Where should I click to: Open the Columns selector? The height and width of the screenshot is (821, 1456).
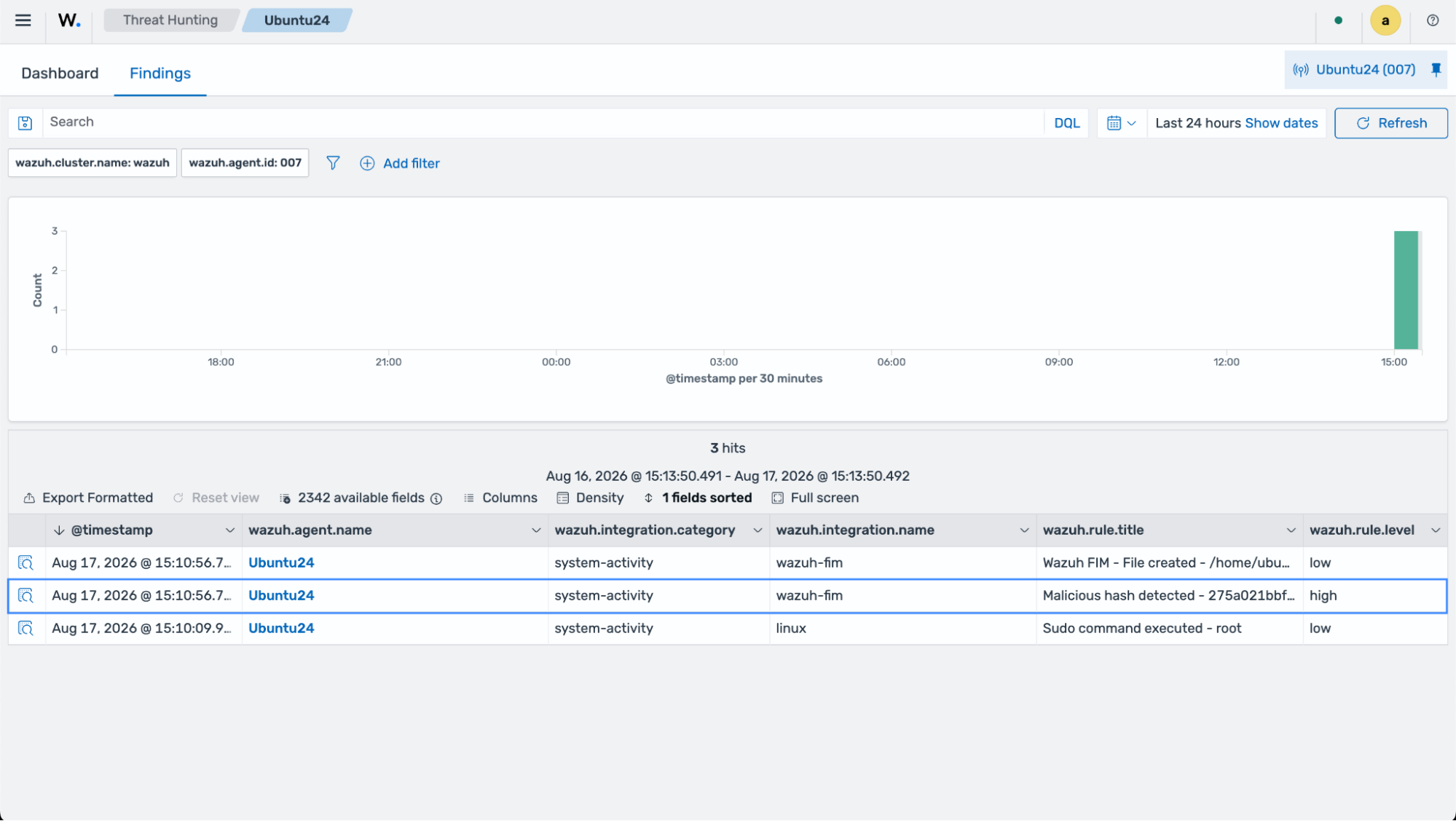click(x=500, y=498)
